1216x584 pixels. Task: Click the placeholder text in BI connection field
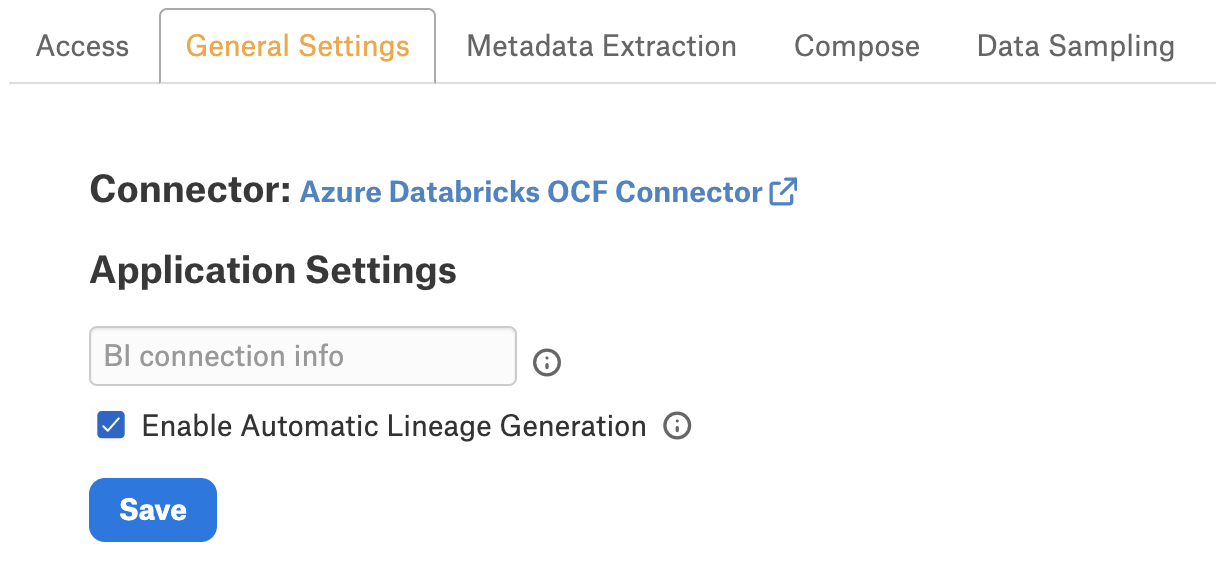pos(224,356)
